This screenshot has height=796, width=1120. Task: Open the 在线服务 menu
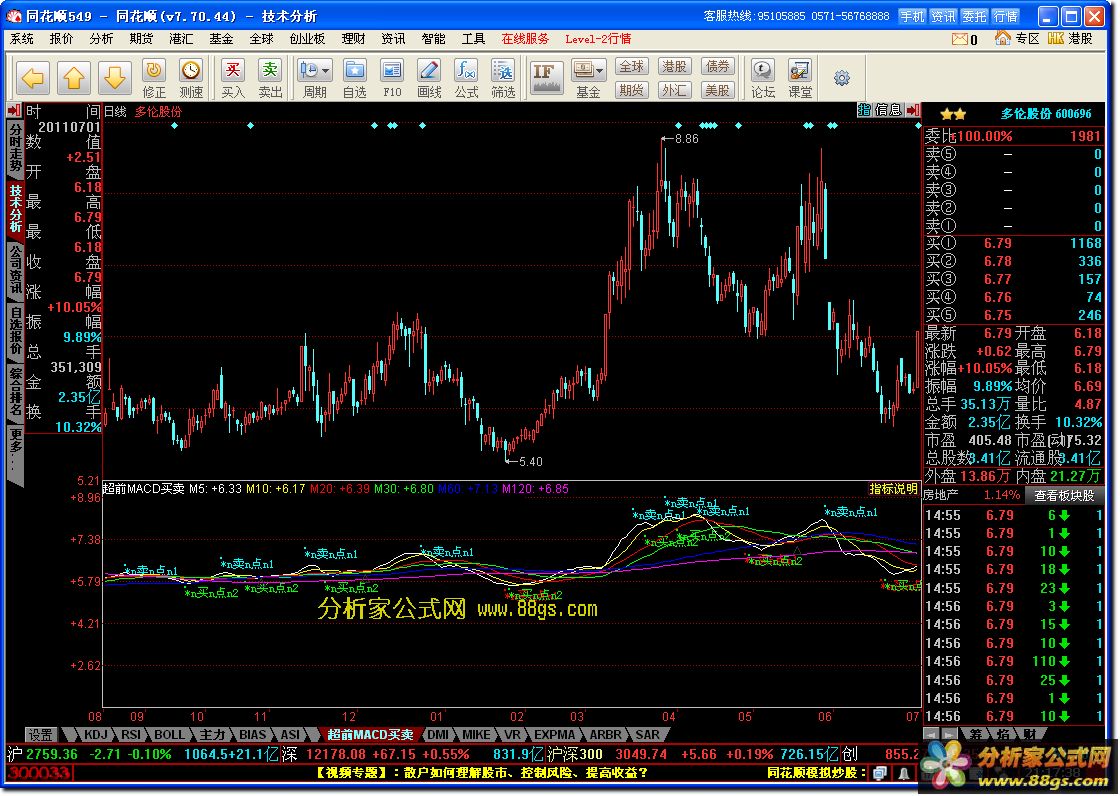point(525,39)
